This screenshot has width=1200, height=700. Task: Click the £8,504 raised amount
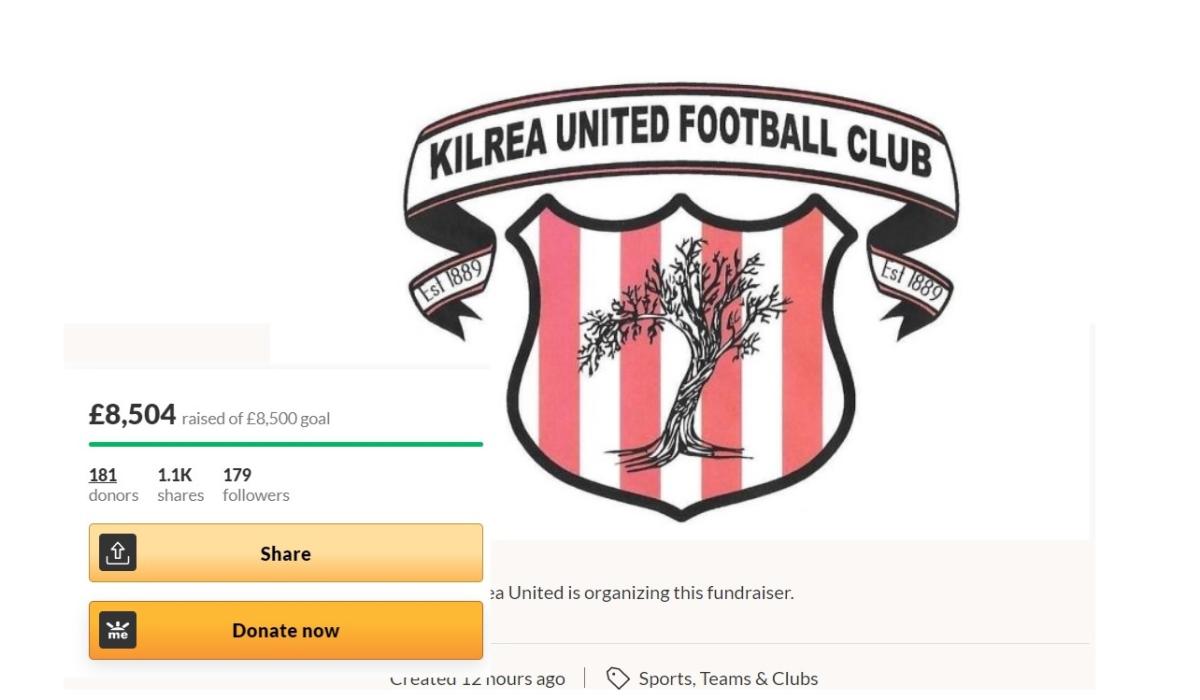tap(132, 415)
